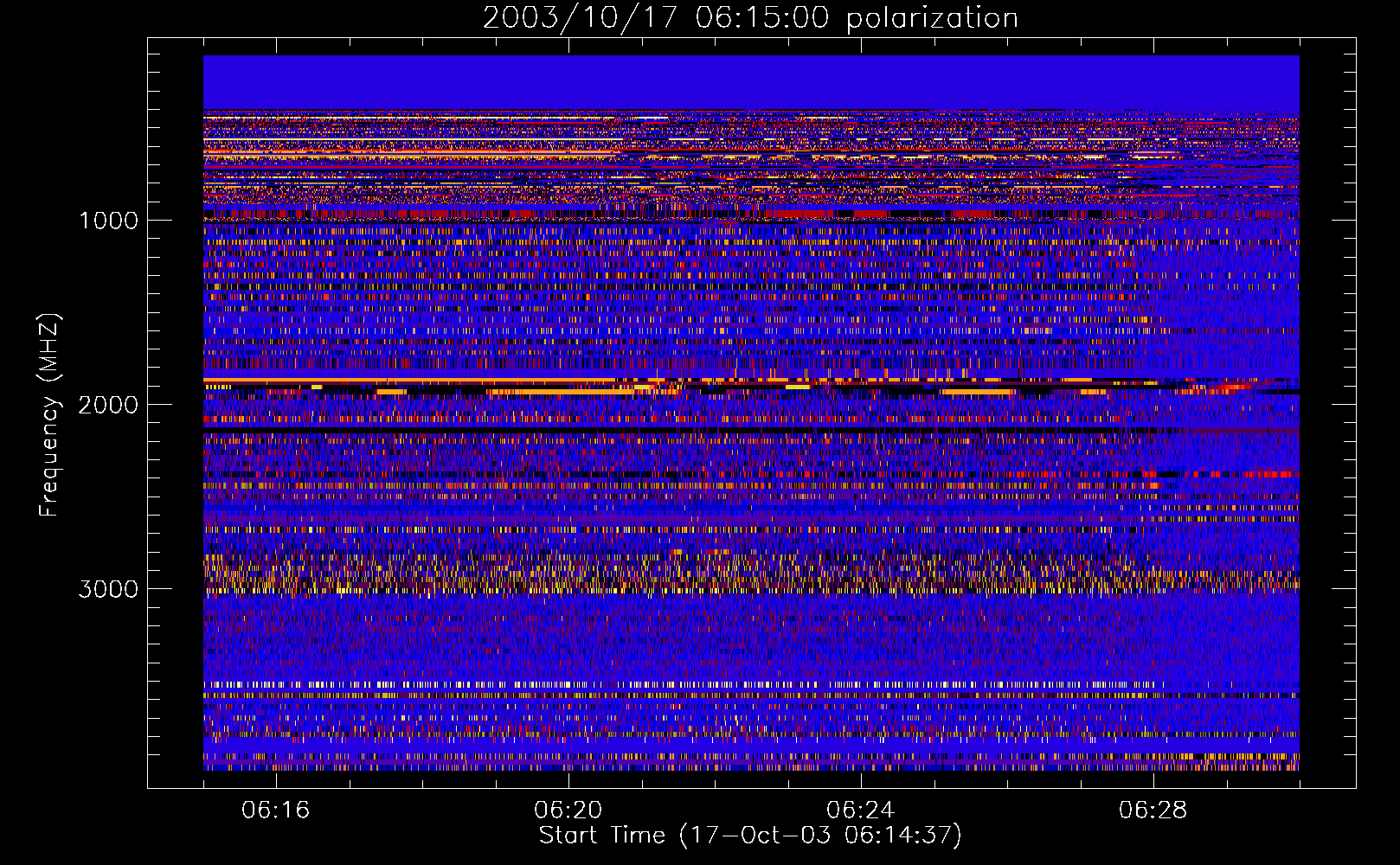The height and width of the screenshot is (865, 1400).
Task: Click the 06:24 time tick label
Action: click(860, 810)
